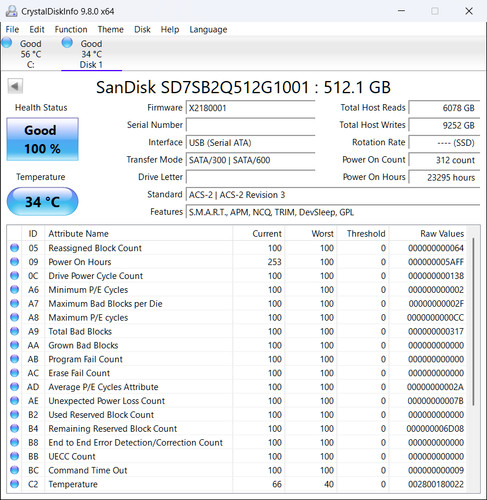Viewport: 487px width, 500px height.
Task: Click status orb of Total Bad Blocks
Action: (x=14, y=331)
